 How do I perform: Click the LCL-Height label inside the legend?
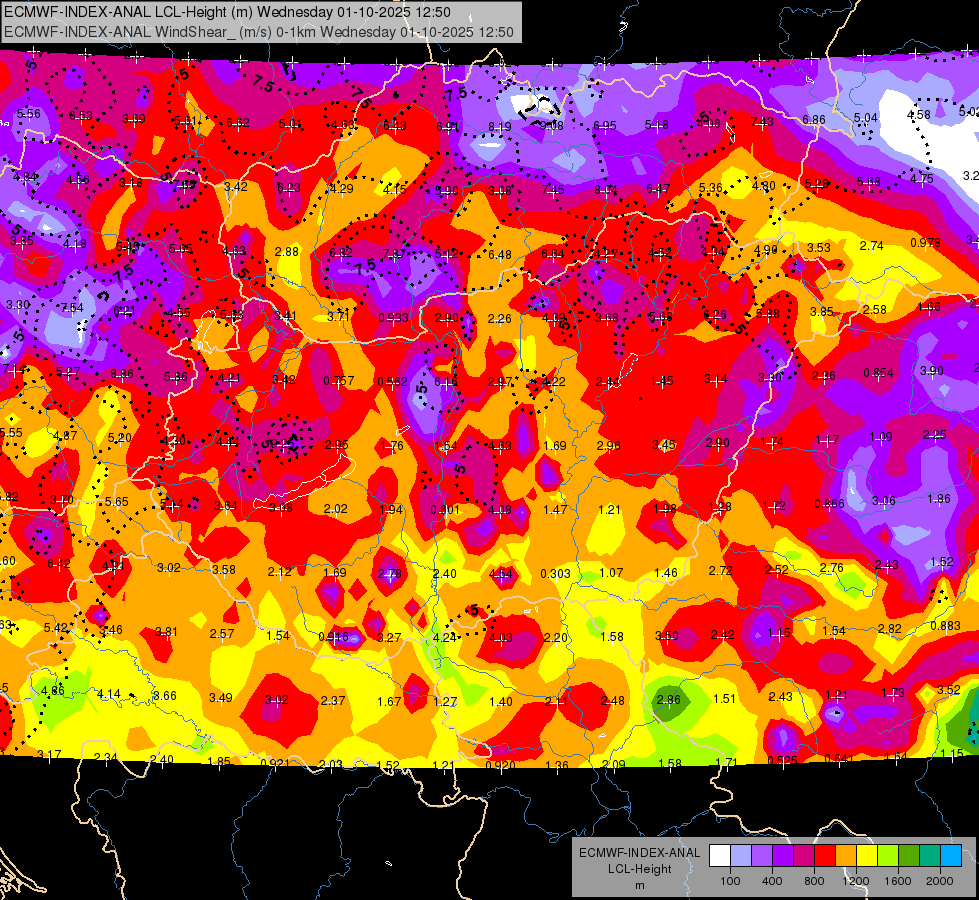point(640,869)
